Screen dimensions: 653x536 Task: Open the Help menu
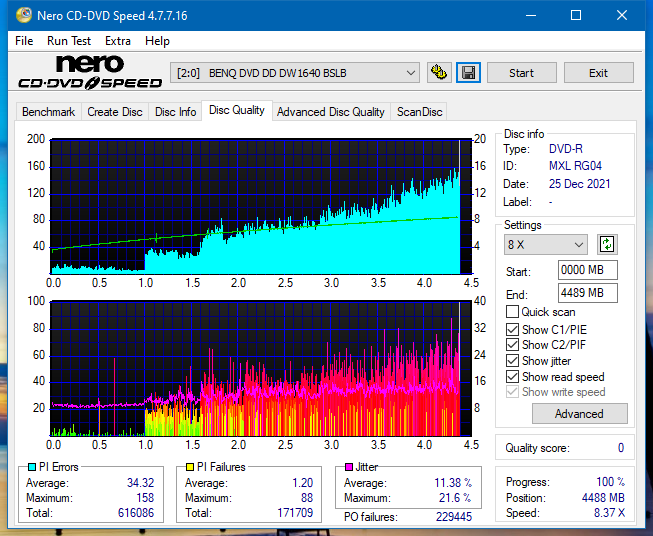pos(157,41)
